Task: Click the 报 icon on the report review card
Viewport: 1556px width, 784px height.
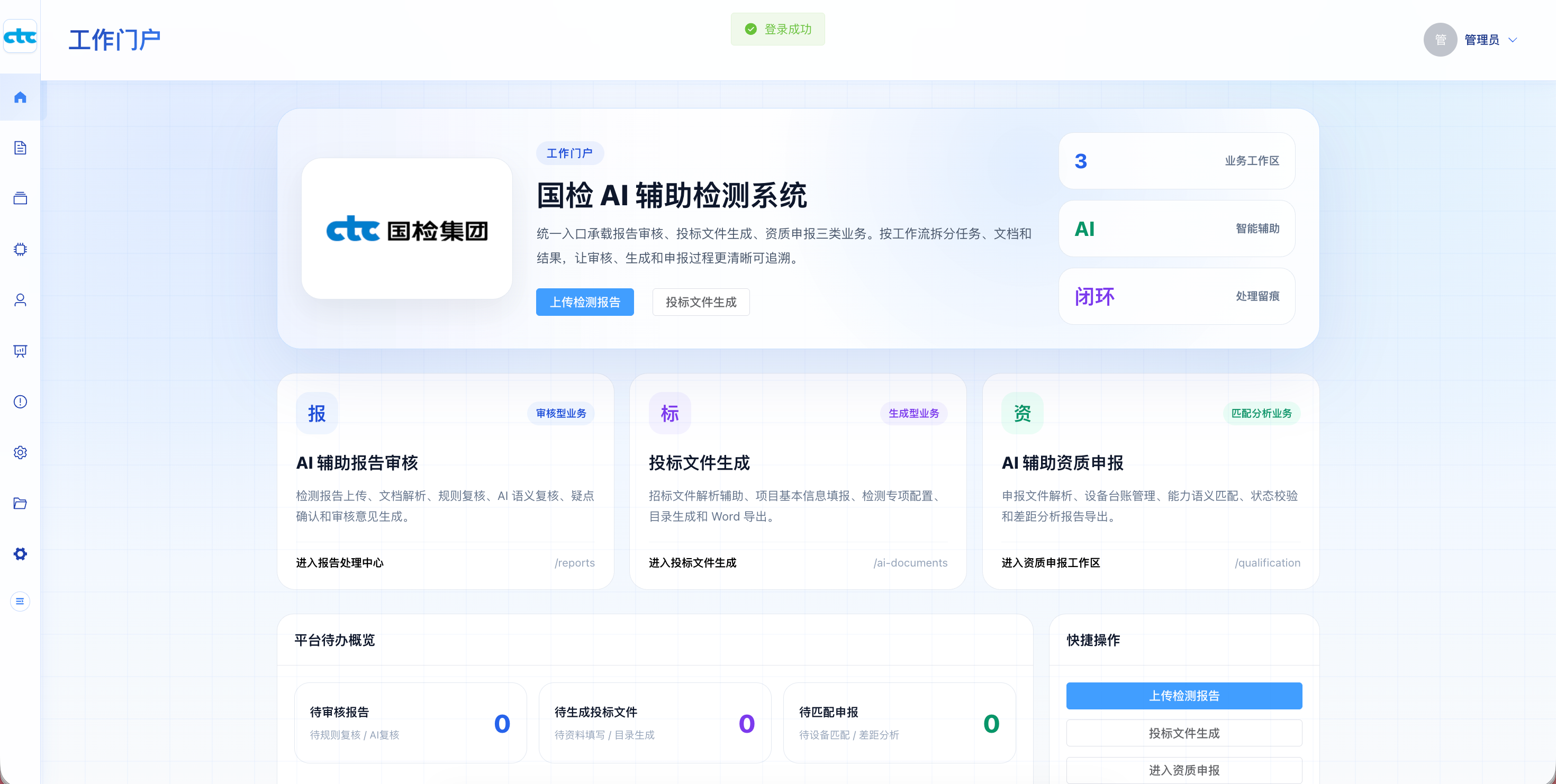Action: [316, 413]
